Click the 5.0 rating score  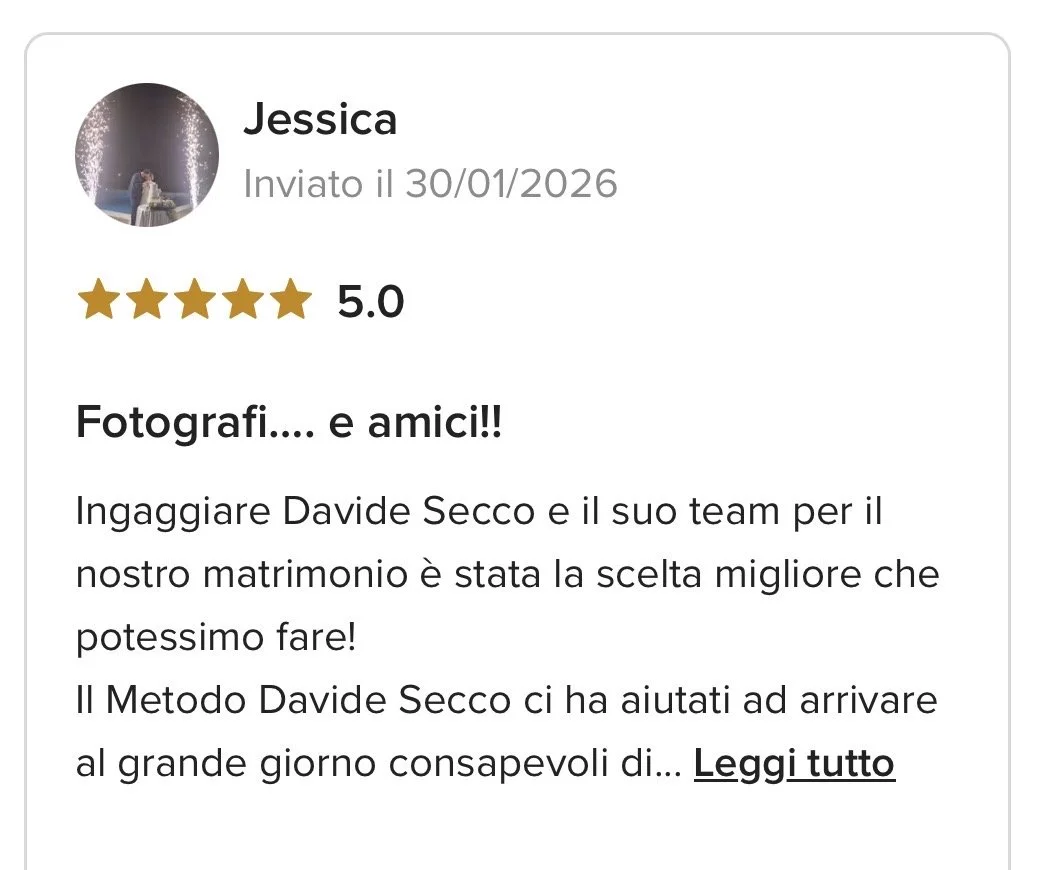click(371, 301)
